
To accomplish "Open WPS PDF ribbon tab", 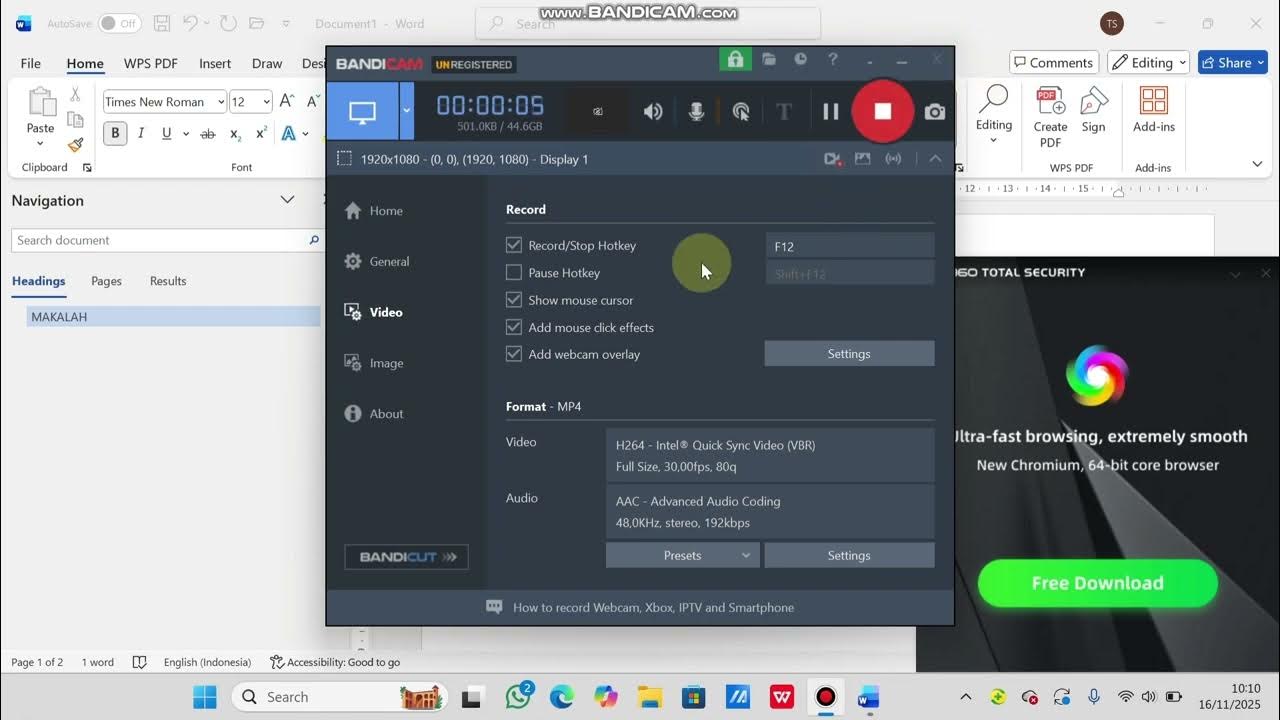I will click(151, 63).
